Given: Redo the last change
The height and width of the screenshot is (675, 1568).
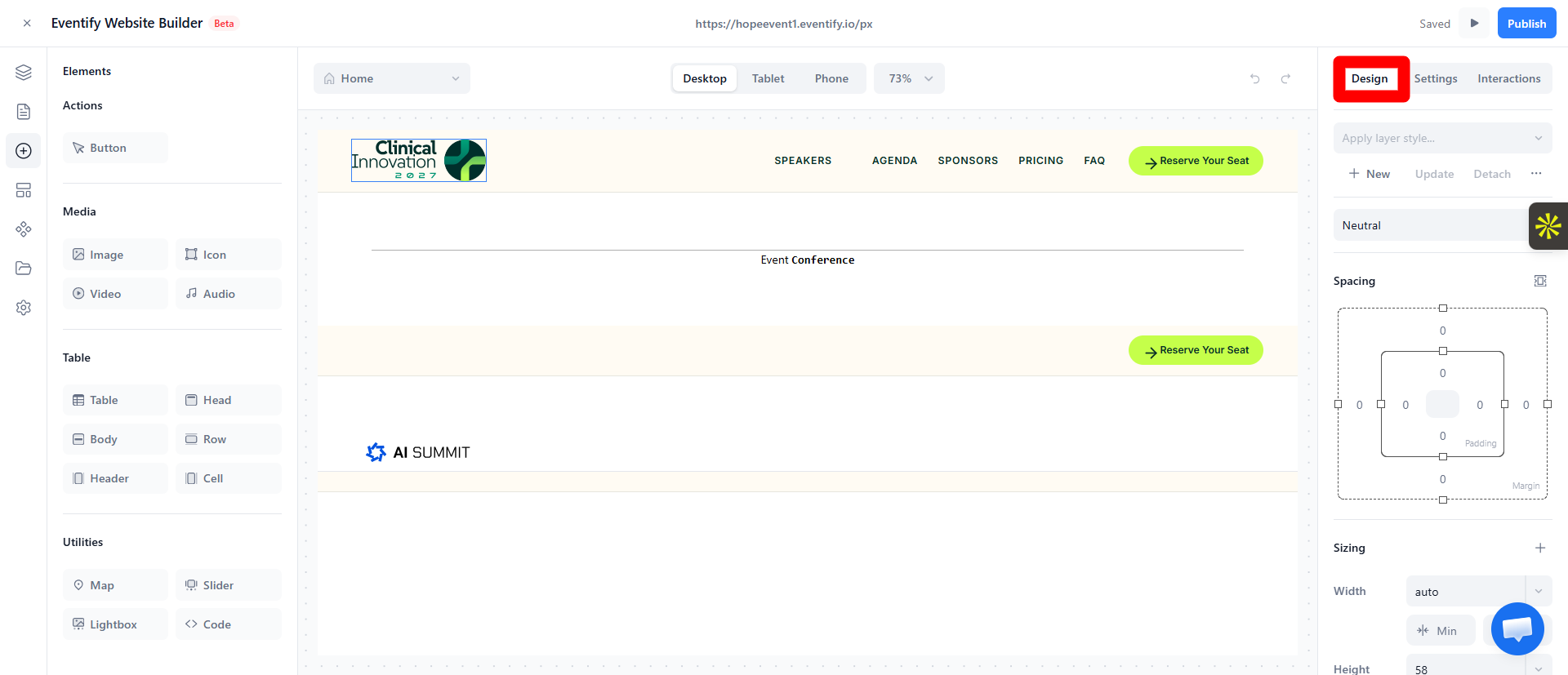Looking at the screenshot, I should (1285, 78).
